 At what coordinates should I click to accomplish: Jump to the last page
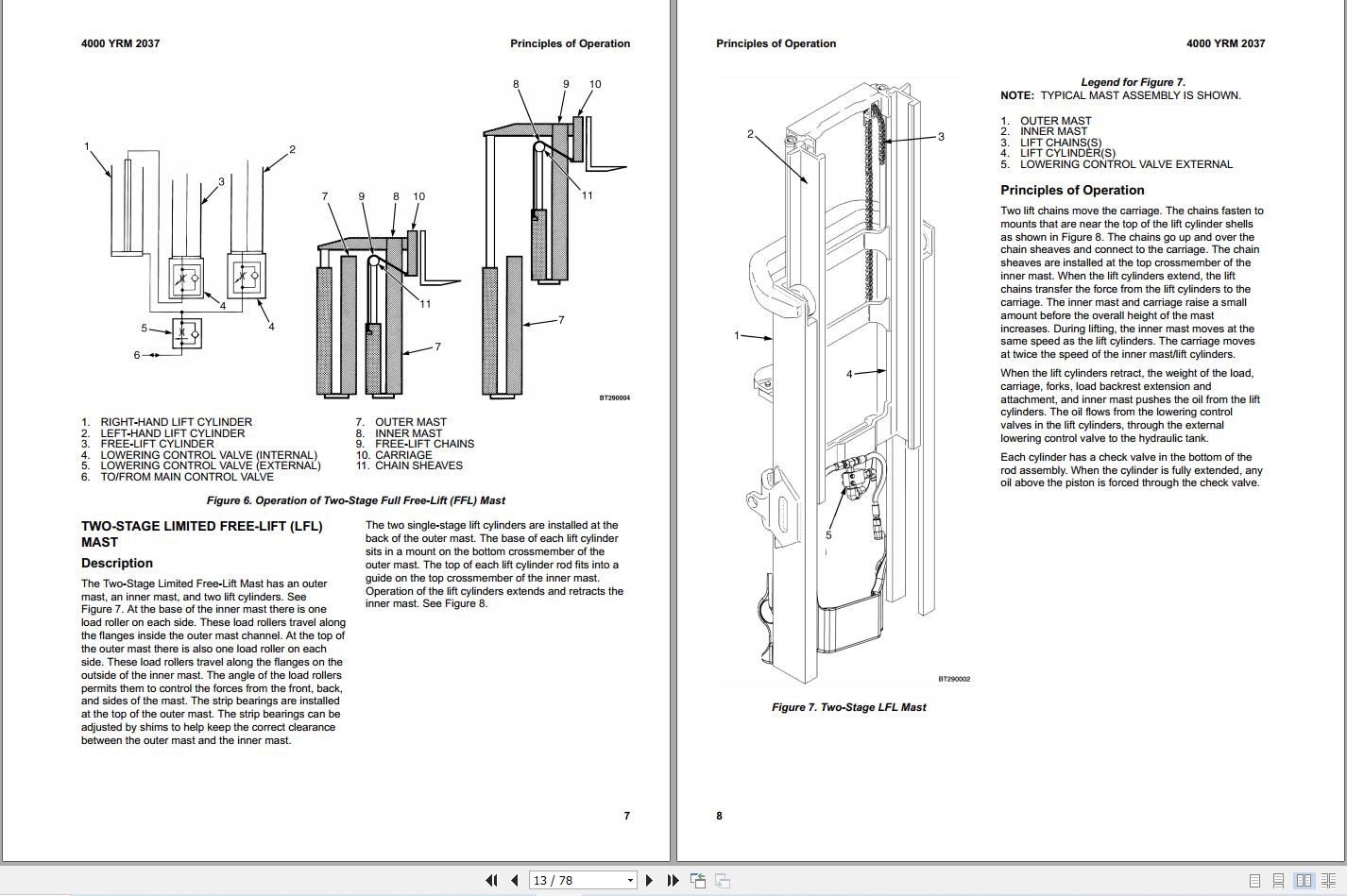[x=673, y=880]
